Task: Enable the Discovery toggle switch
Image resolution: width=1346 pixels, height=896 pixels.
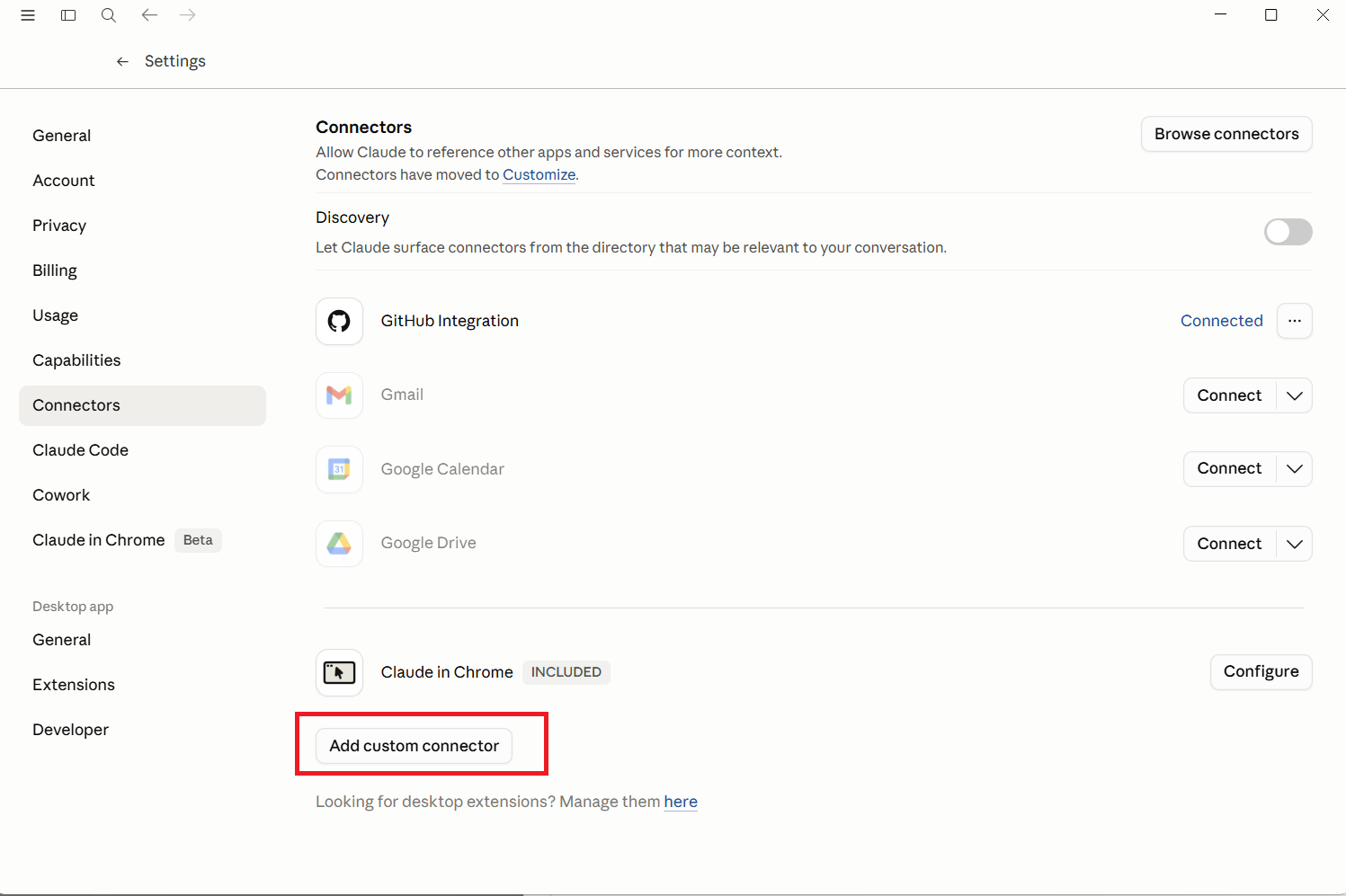Action: 1288,232
